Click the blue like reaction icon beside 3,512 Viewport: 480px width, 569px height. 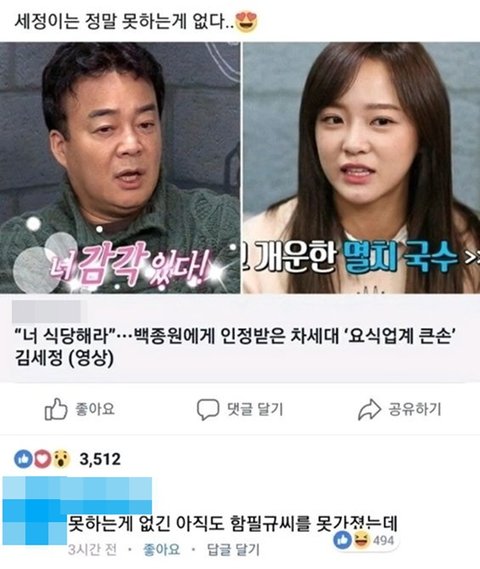pos(23,459)
